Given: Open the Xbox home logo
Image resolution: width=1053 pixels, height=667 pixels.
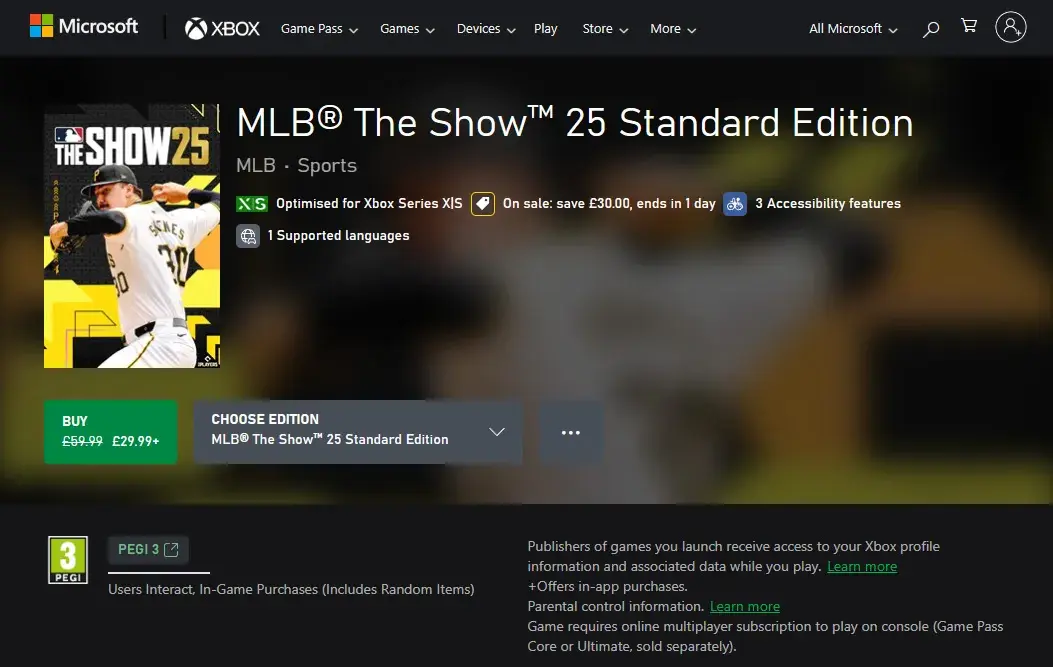Looking at the screenshot, I should pyautogui.click(x=222, y=28).
